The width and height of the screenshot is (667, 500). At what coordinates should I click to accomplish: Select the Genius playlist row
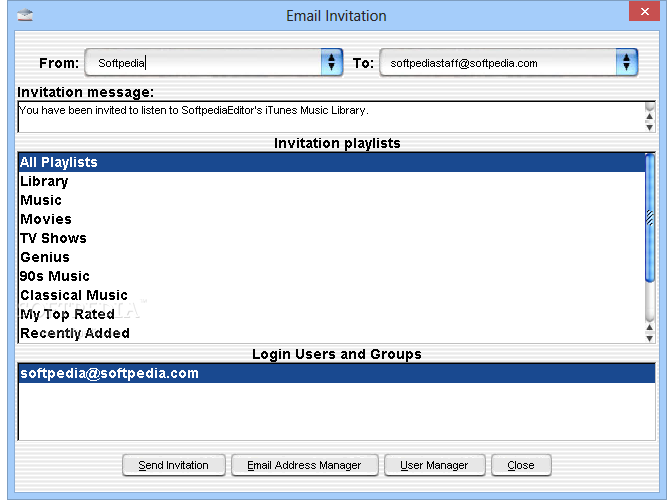[x=331, y=257]
